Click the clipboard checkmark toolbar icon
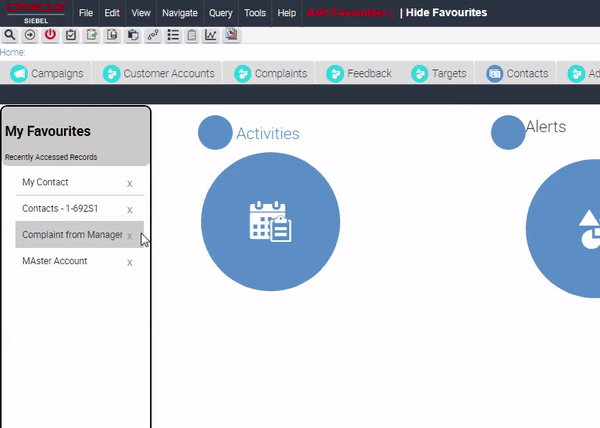This screenshot has width=600, height=428. point(71,35)
